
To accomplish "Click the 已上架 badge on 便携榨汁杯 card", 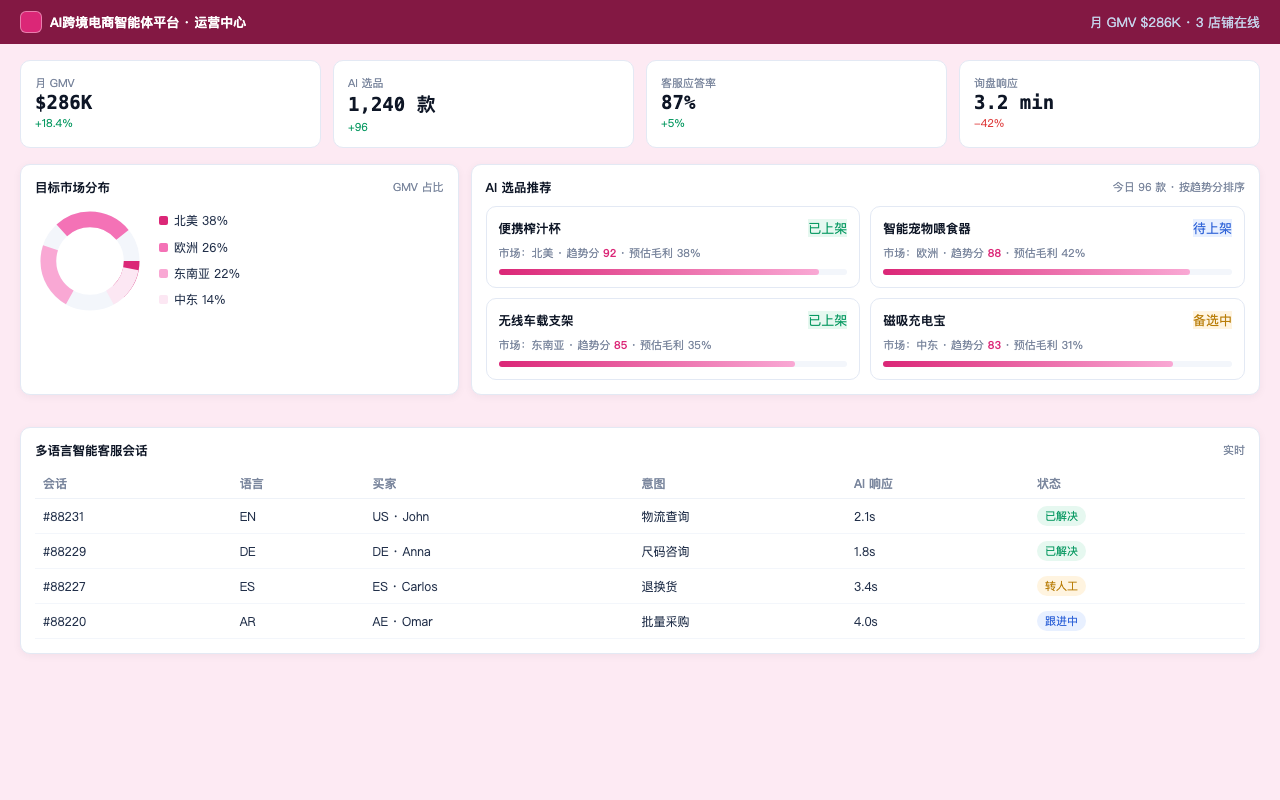I will click(x=828, y=229).
